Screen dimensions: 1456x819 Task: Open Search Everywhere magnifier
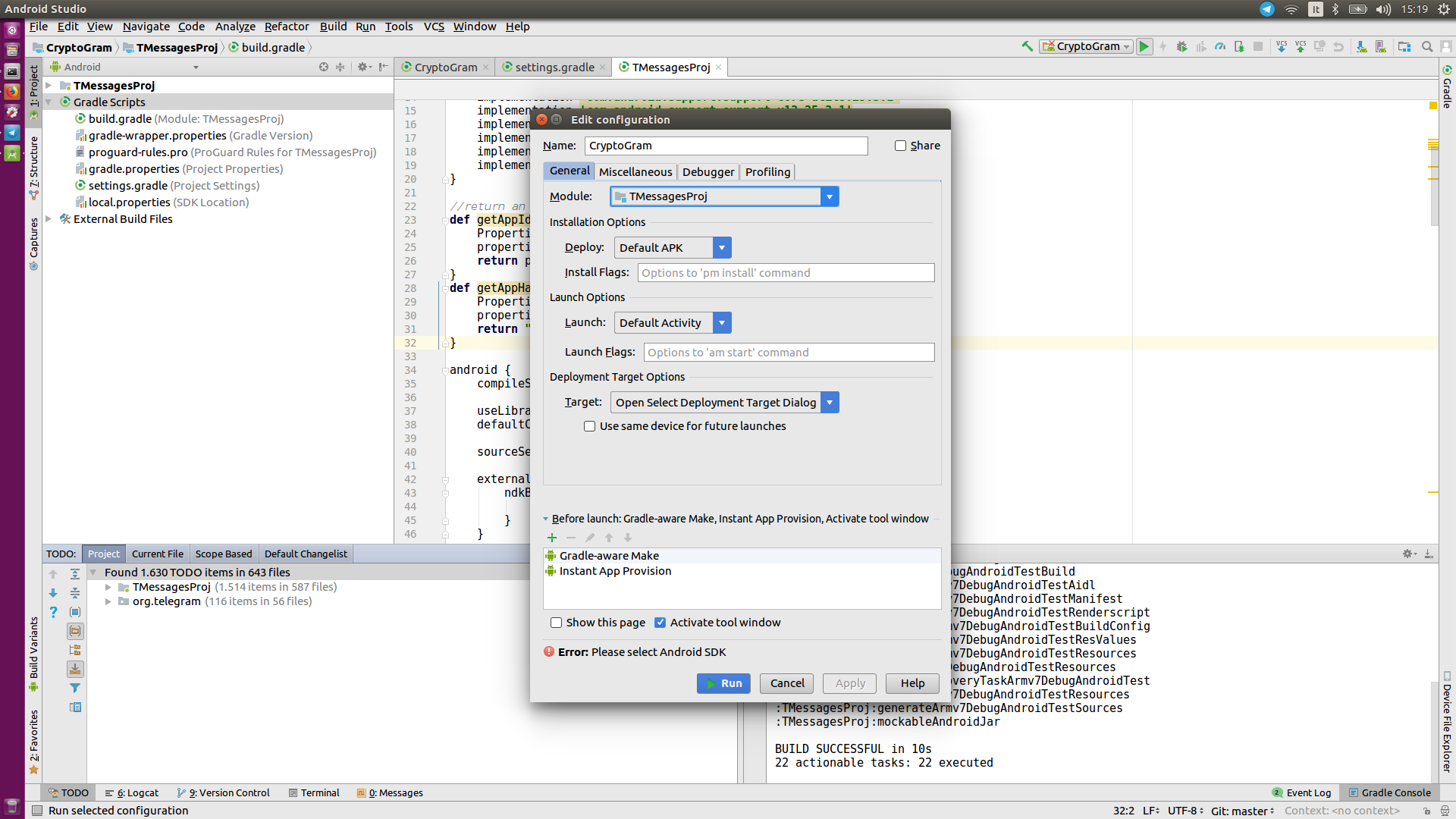[x=1426, y=46]
